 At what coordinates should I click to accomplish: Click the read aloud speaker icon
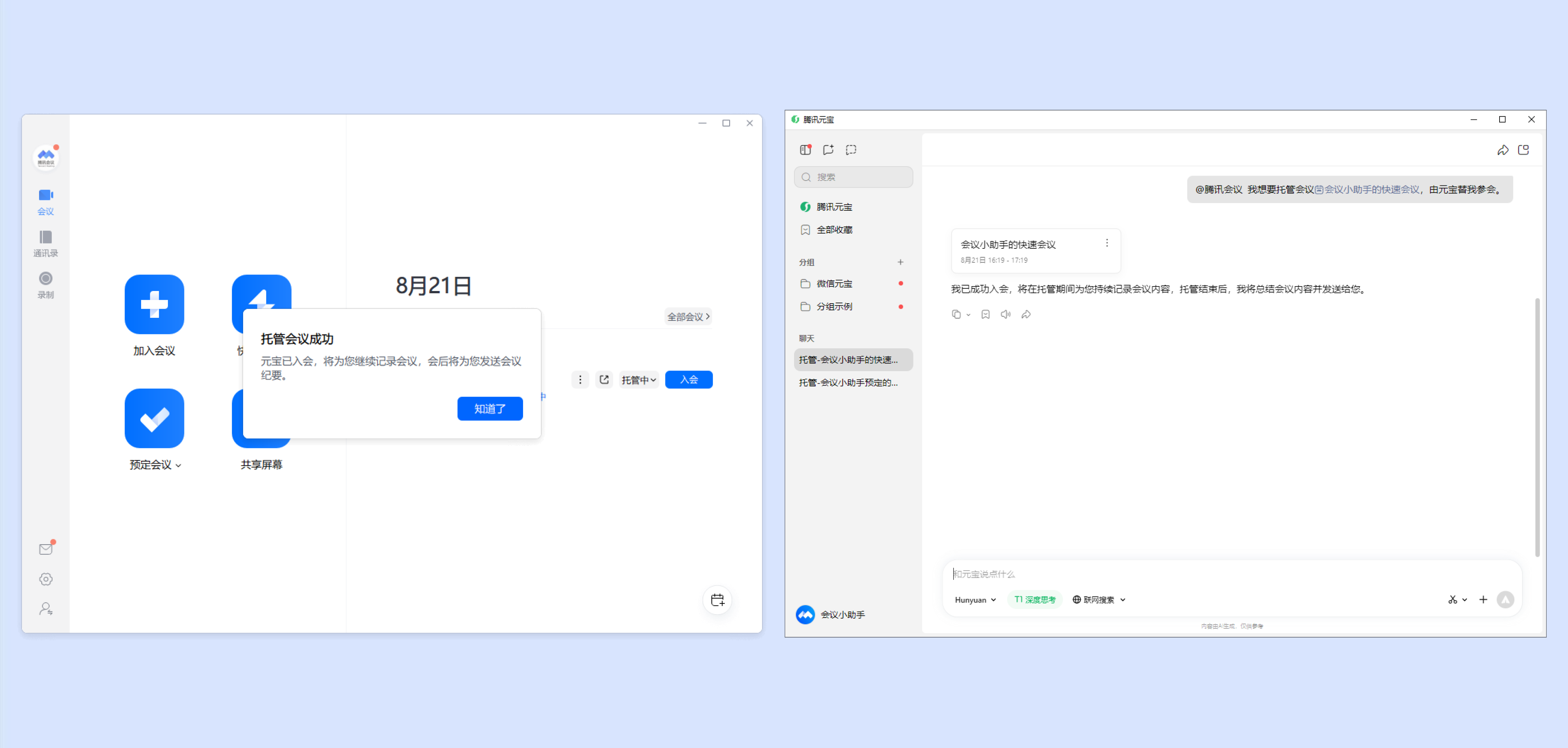click(x=1005, y=314)
